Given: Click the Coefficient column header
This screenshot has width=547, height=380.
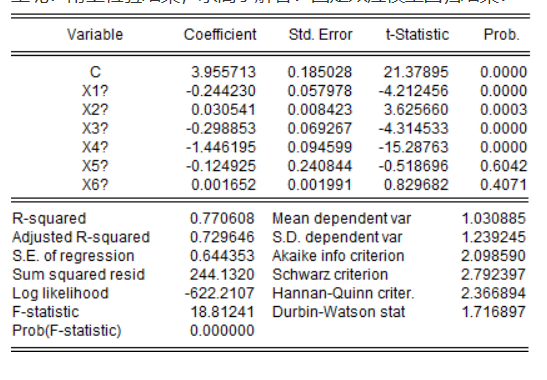Looking at the screenshot, I should 220,35.
